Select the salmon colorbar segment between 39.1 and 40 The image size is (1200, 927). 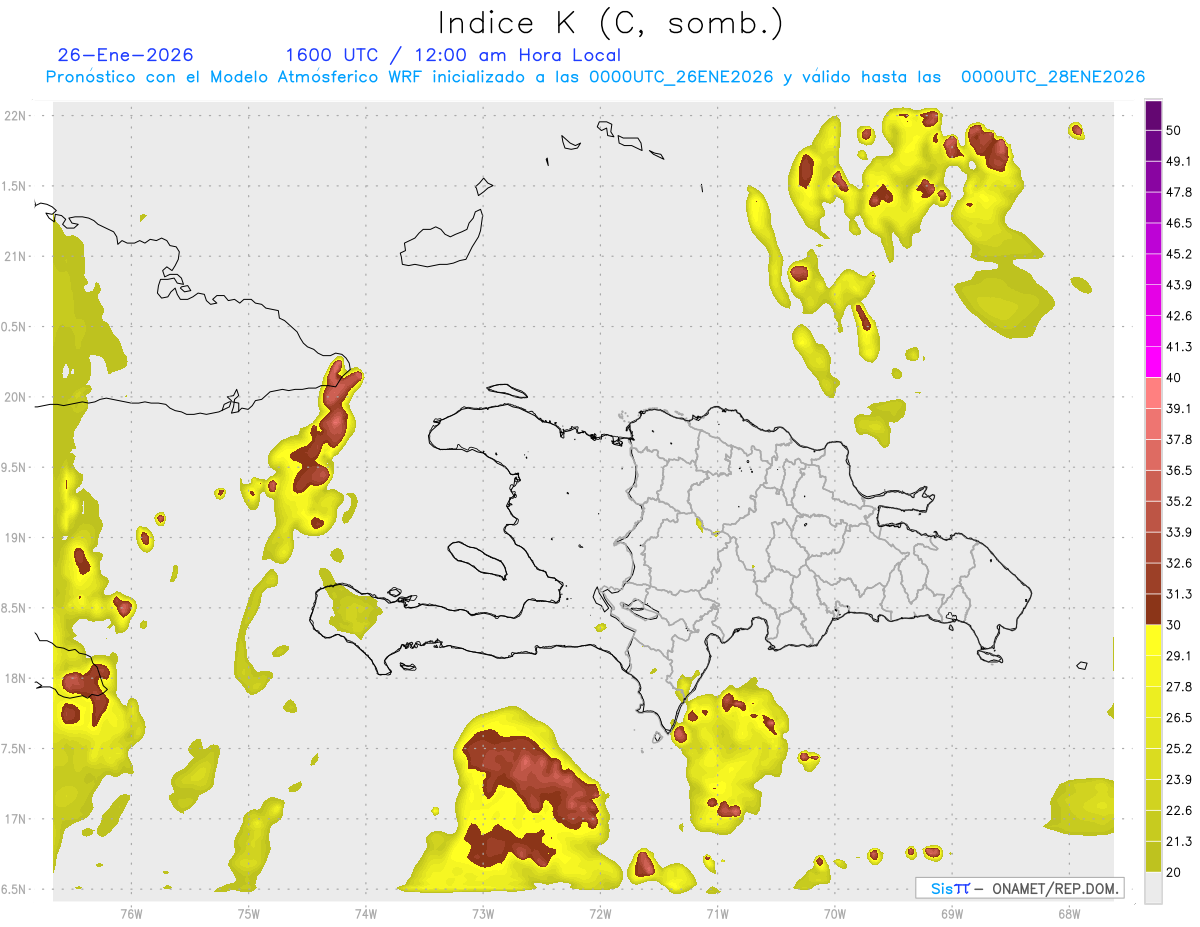point(1153,393)
